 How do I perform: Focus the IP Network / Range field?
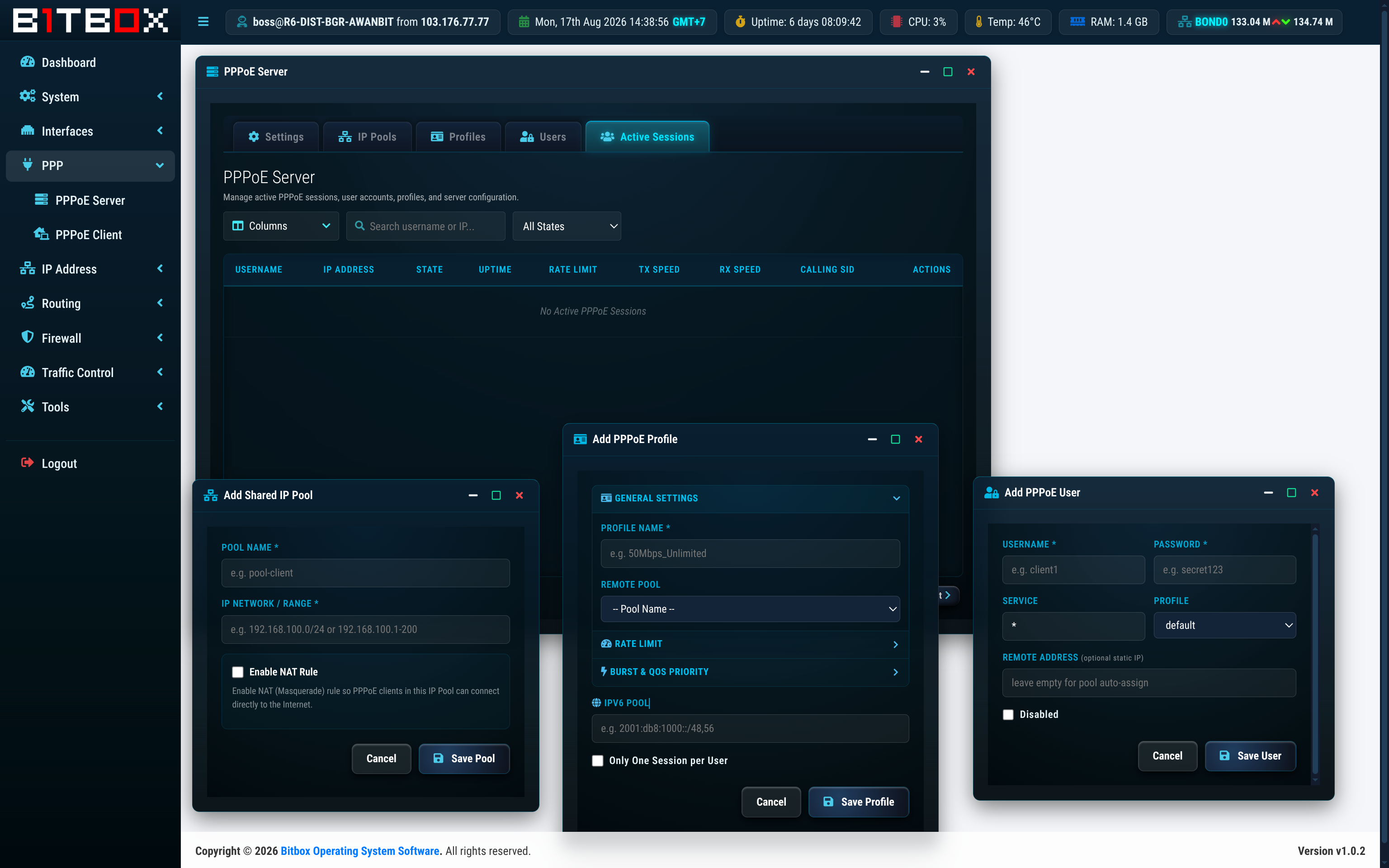point(365,629)
